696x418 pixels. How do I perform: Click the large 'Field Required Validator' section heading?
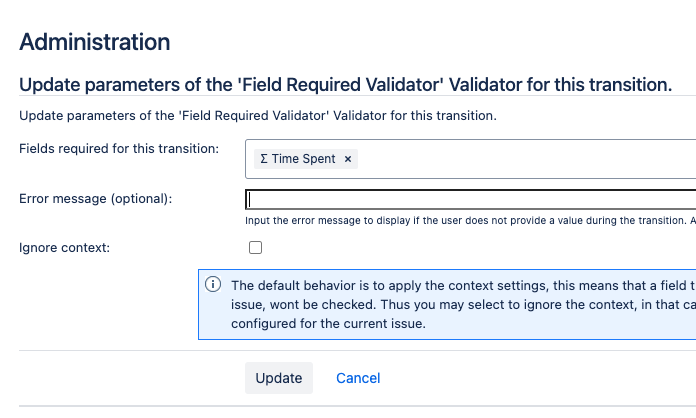pyautogui.click(x=345, y=85)
